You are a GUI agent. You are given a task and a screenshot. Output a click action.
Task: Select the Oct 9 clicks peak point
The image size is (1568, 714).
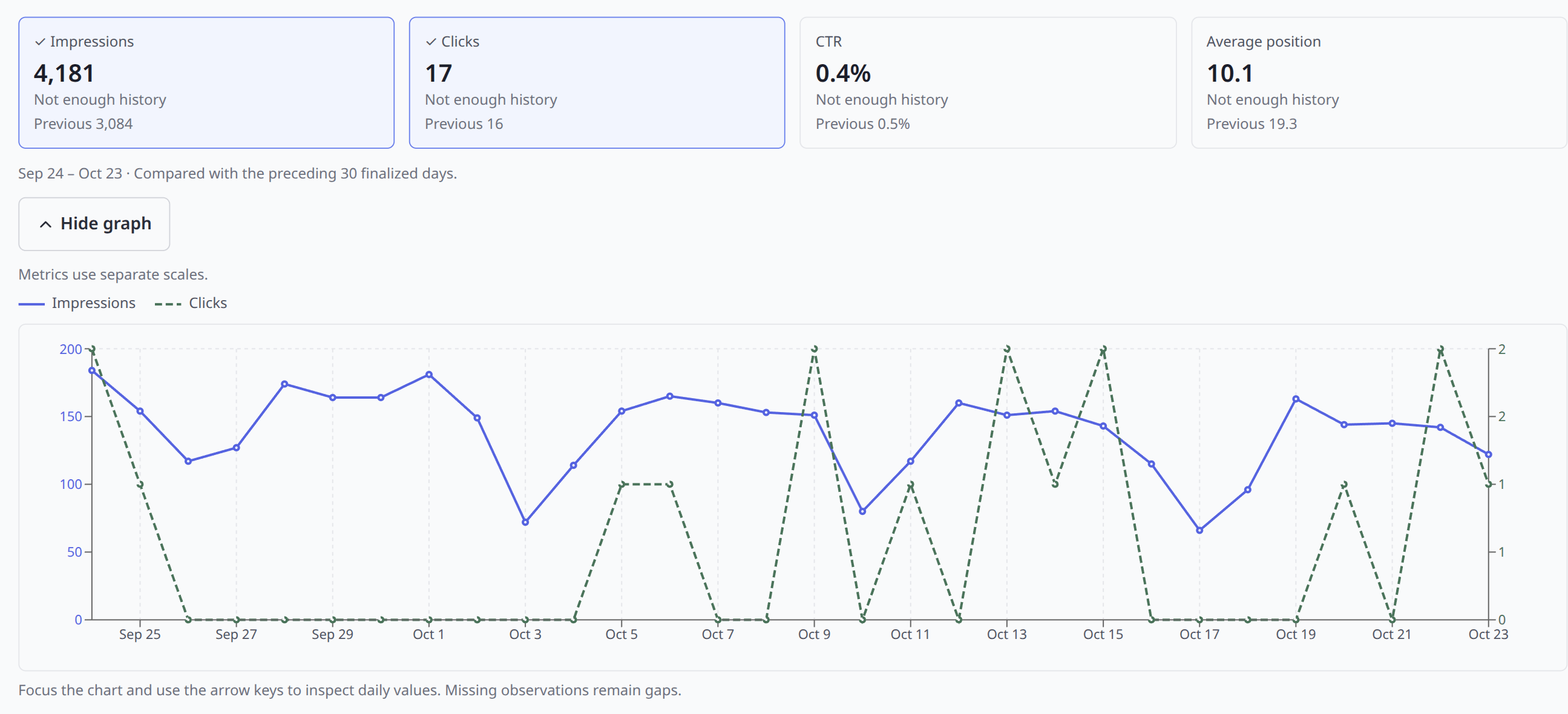coord(815,349)
